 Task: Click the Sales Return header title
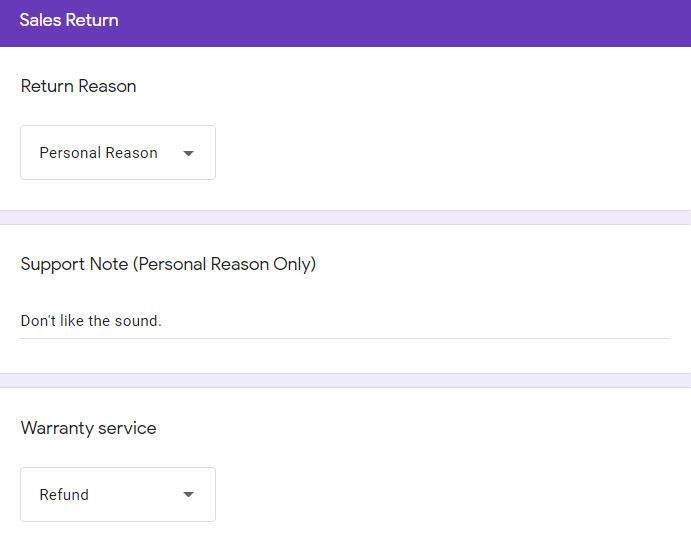tap(69, 20)
